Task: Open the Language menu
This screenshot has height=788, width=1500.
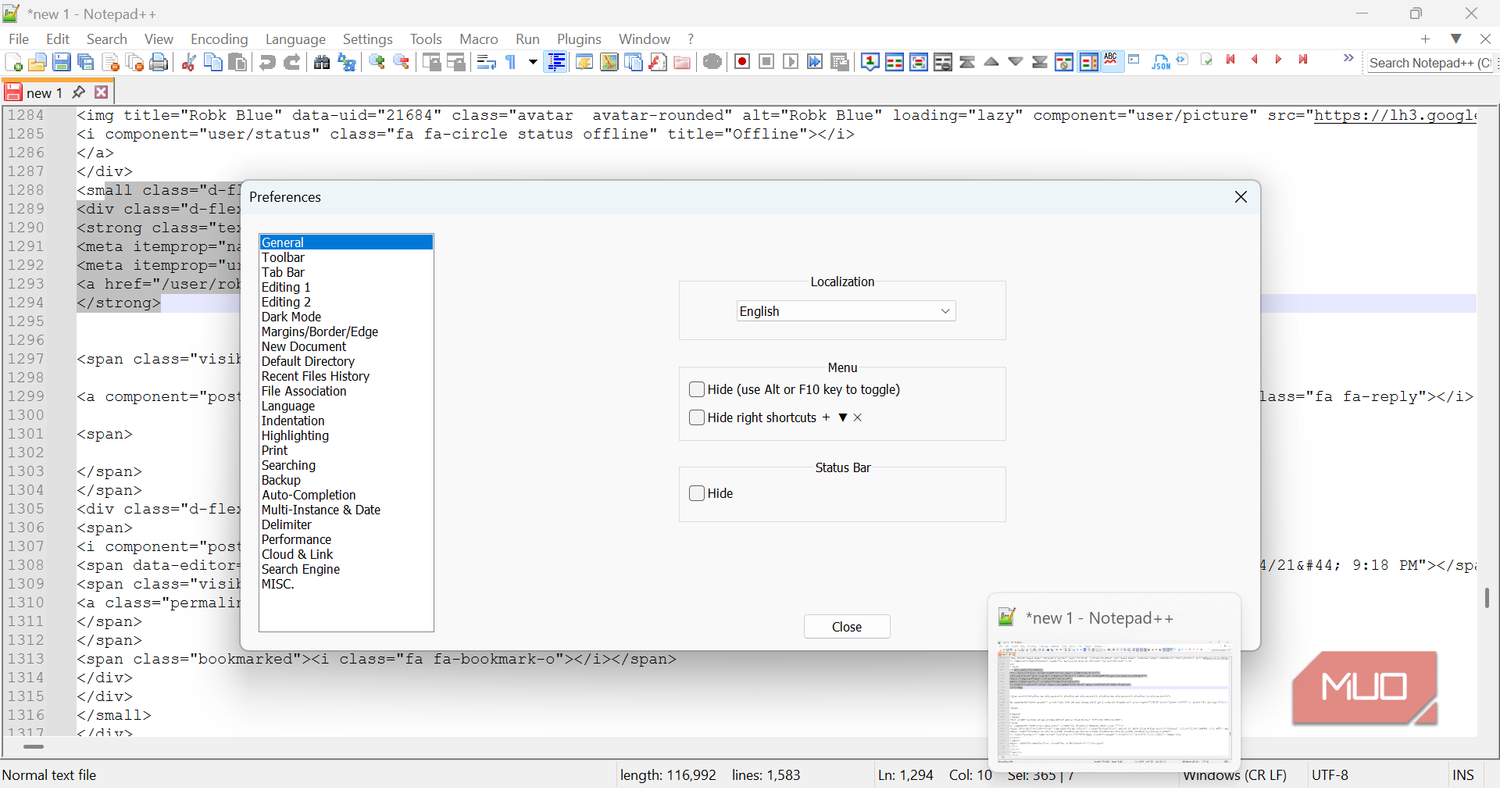Action: [x=295, y=39]
